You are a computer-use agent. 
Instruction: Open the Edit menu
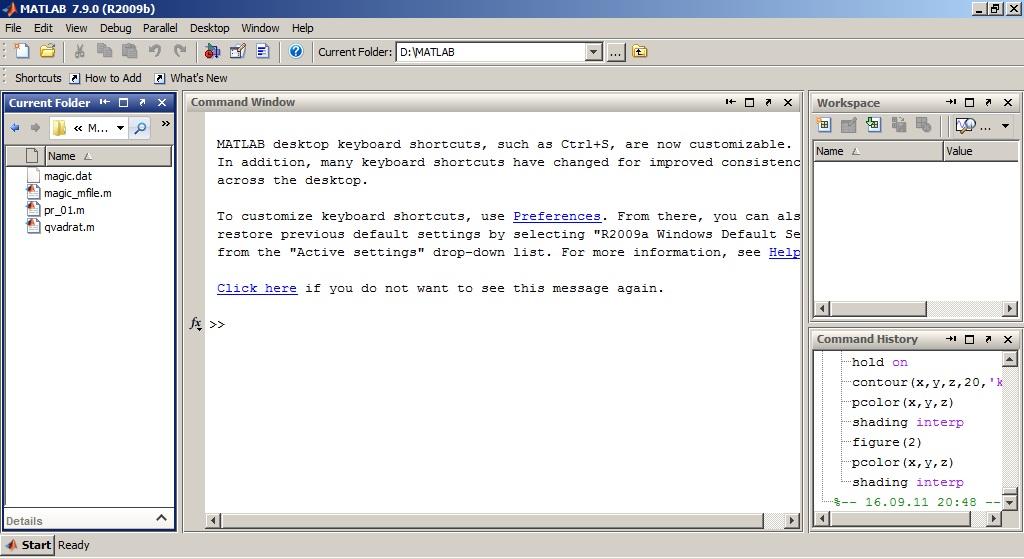43,28
